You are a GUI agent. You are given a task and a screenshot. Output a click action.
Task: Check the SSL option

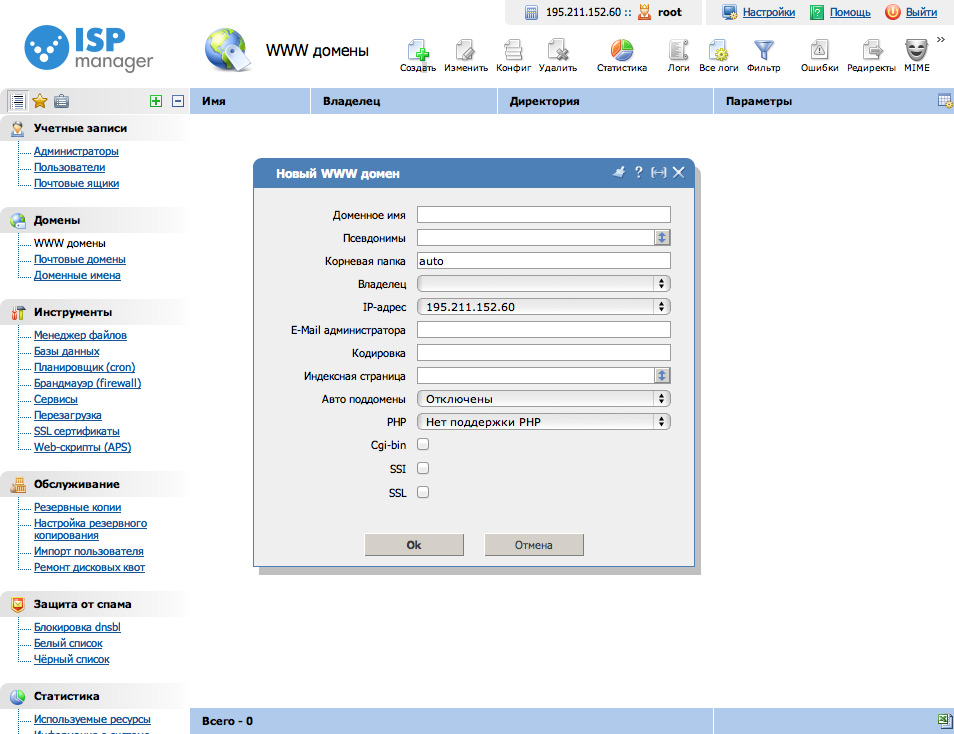point(423,492)
